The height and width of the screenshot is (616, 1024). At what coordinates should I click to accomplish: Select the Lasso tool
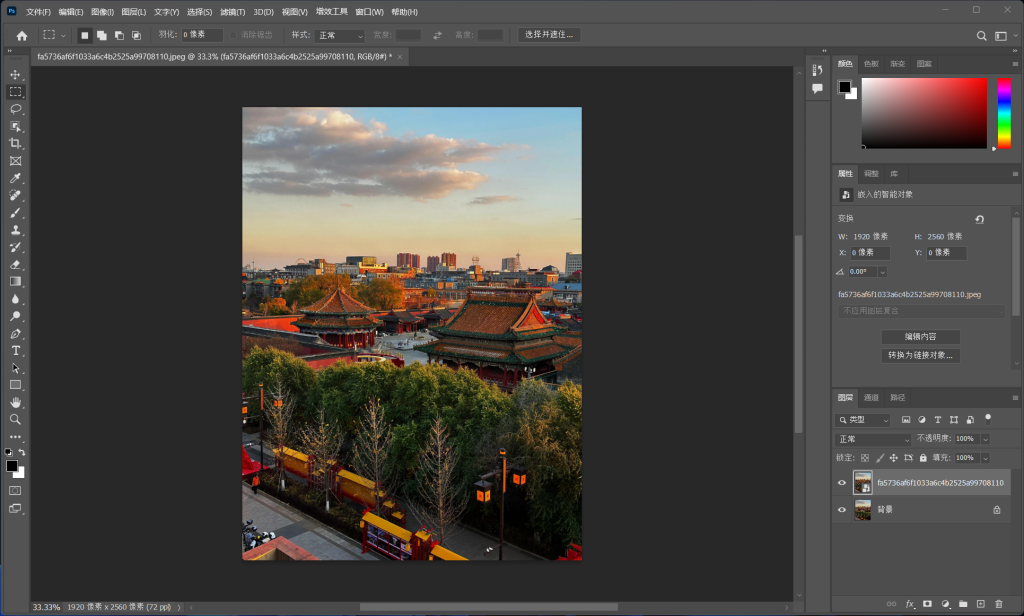click(15, 108)
